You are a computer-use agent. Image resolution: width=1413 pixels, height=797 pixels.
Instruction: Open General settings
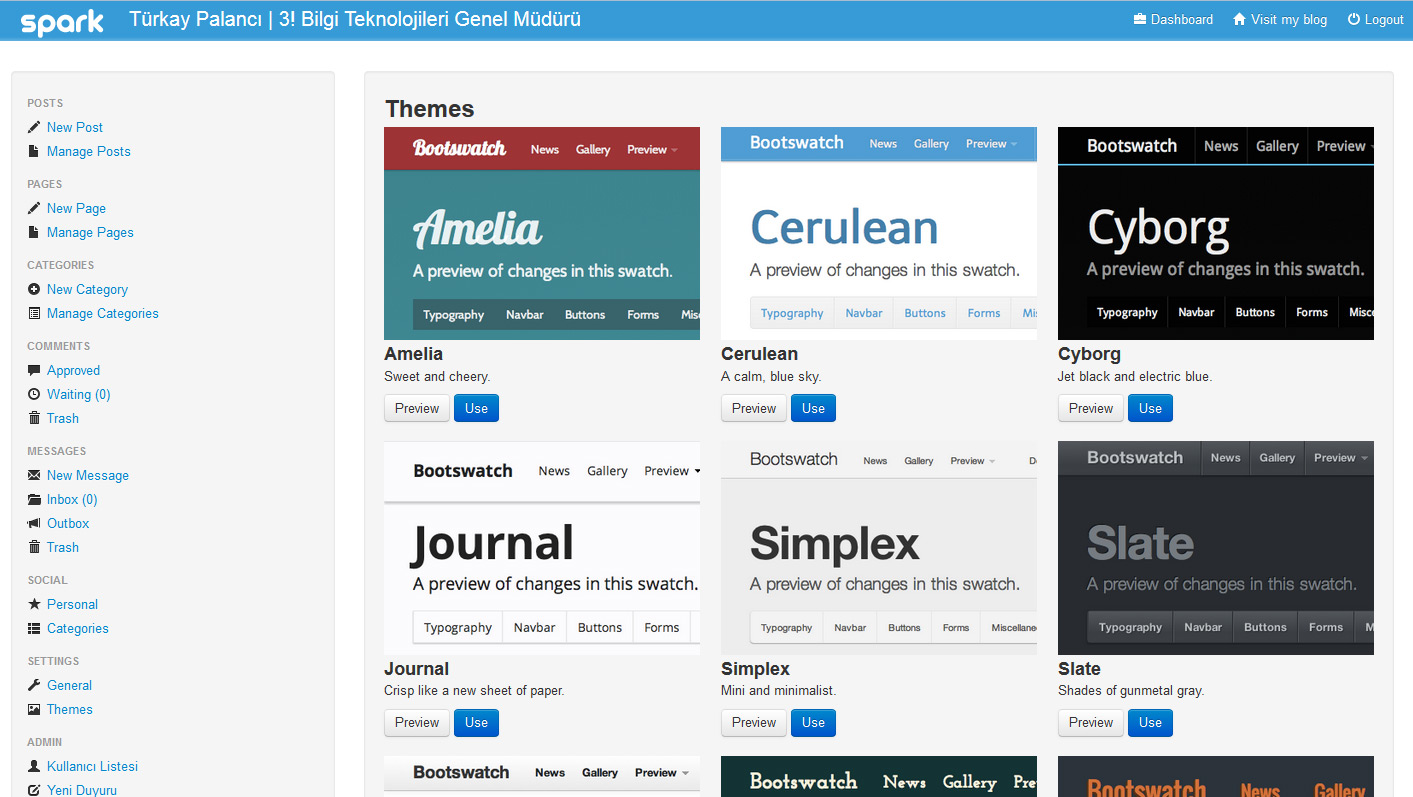tap(69, 685)
